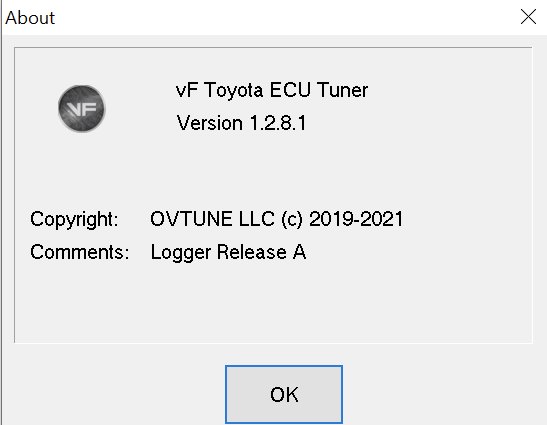Close the About dialog with X
This screenshot has width=547, height=425.
528,17
